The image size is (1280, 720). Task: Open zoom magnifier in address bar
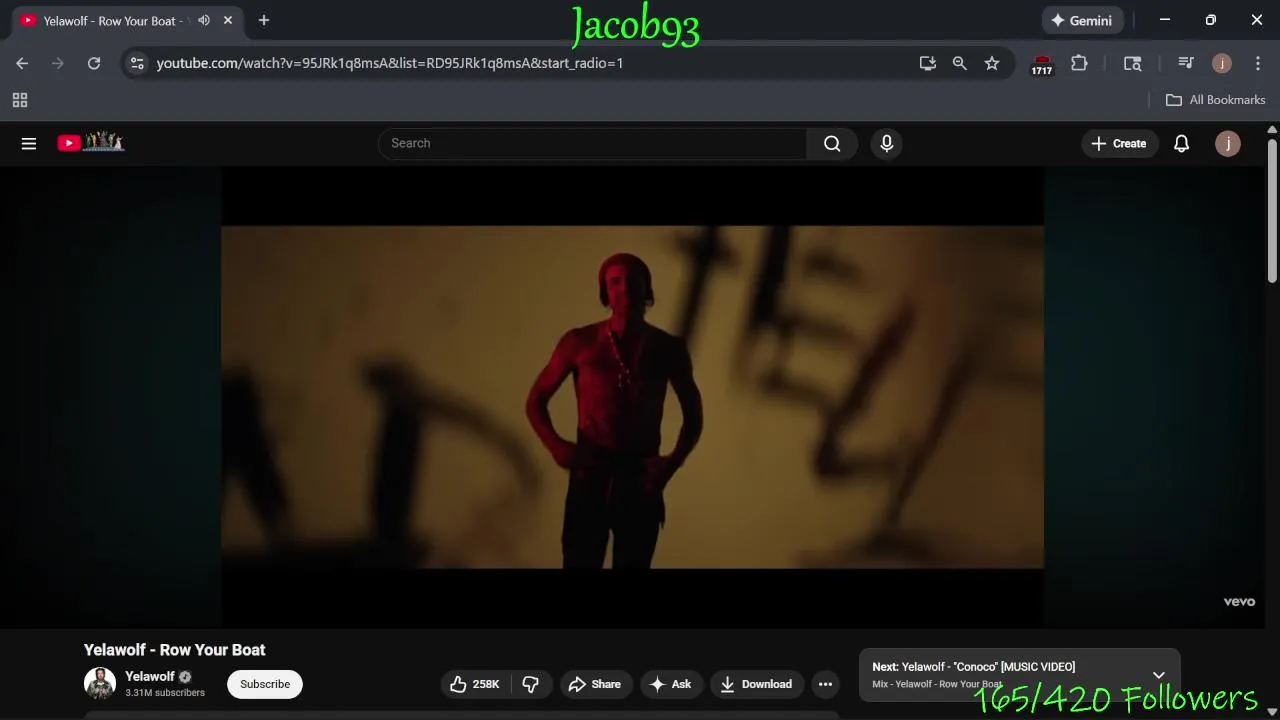[960, 63]
